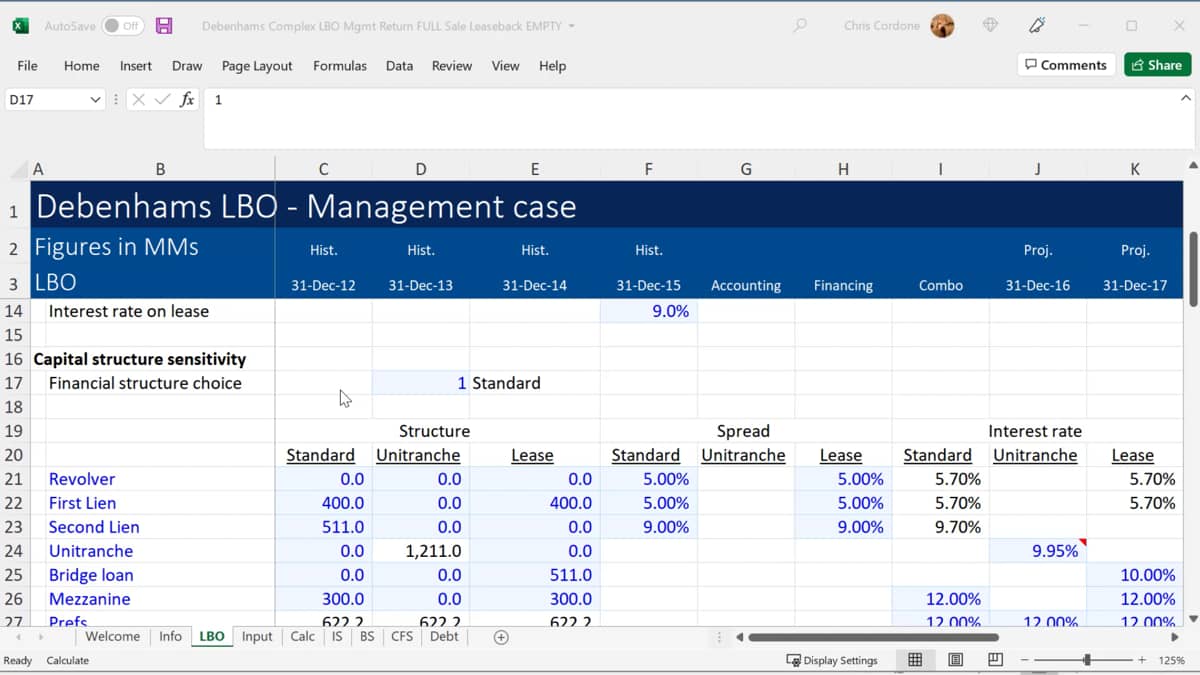
Task: Click the Insert Function fx icon
Action: click(x=187, y=100)
